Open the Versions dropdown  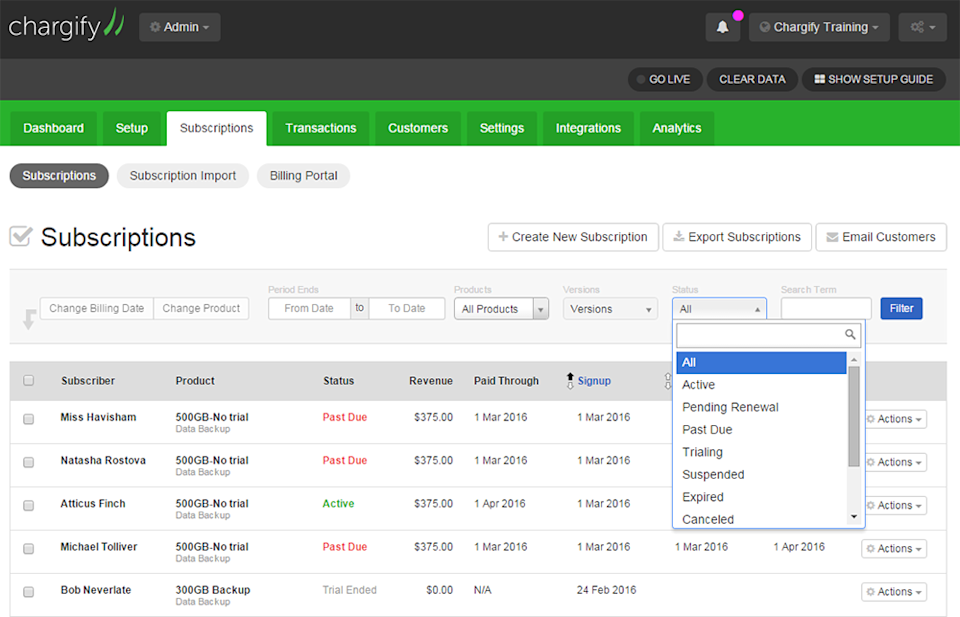tap(610, 309)
